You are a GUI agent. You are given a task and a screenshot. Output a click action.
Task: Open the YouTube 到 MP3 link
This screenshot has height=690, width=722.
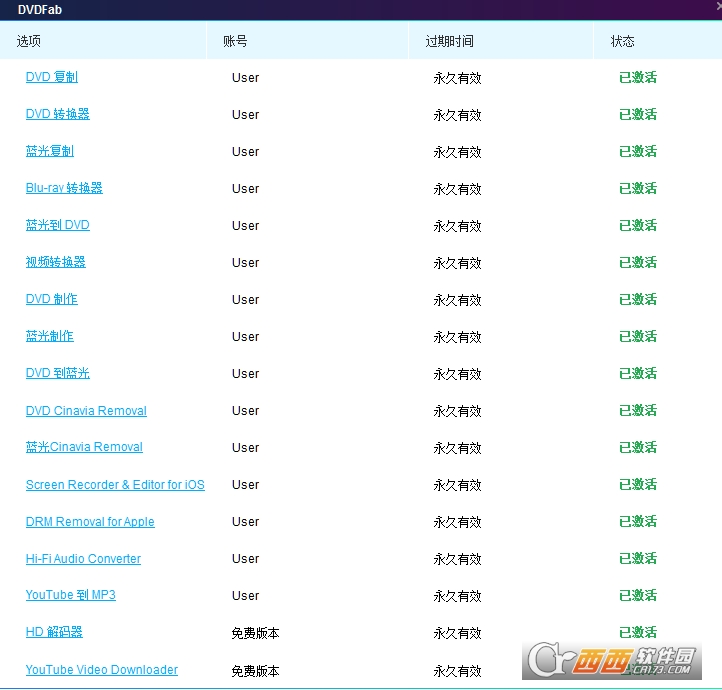70,595
